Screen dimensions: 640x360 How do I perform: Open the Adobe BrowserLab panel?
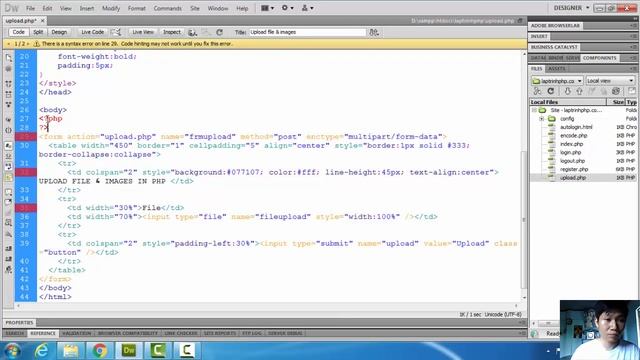[x=555, y=25]
